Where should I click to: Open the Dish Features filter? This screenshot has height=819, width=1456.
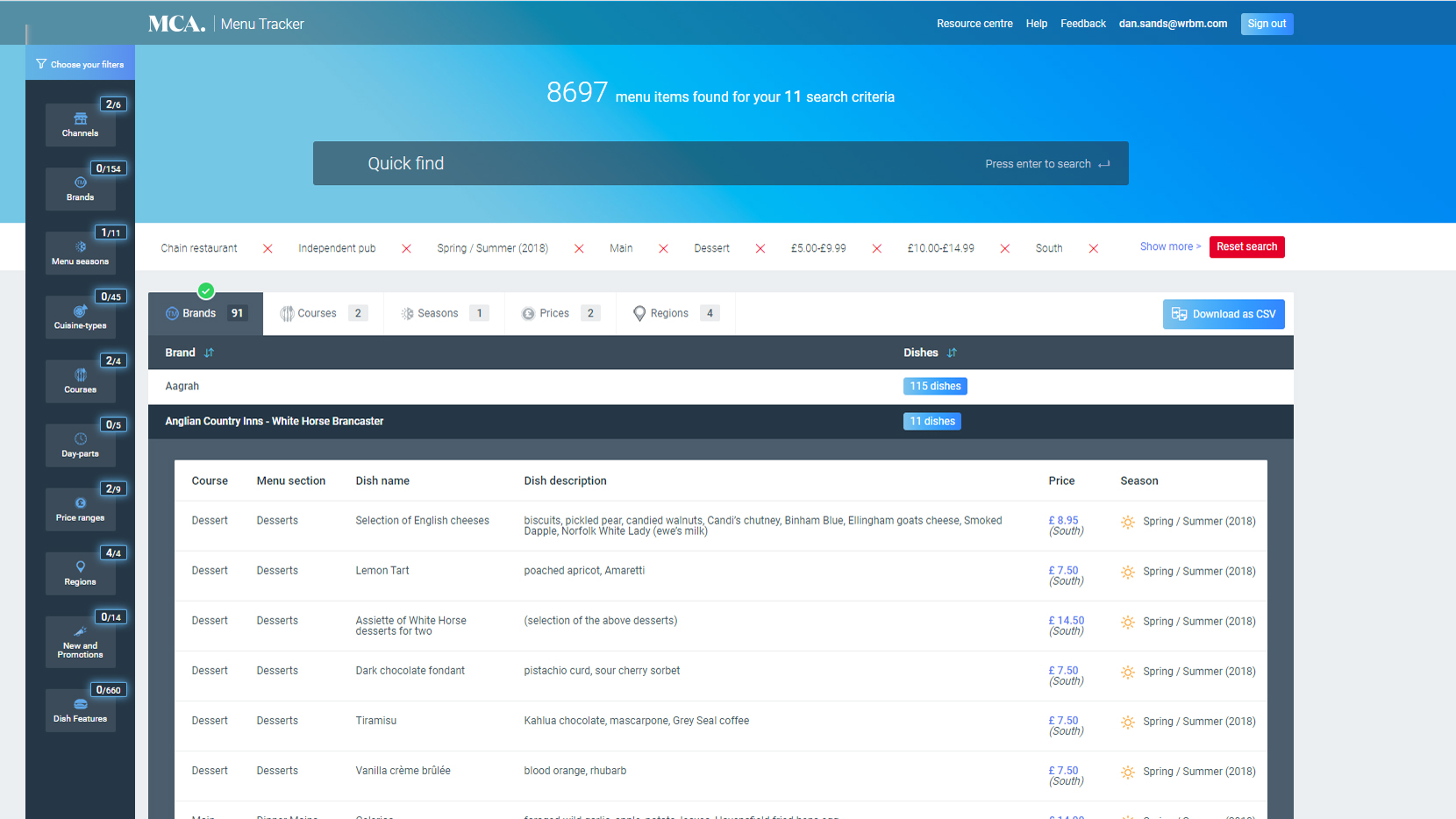pos(80,709)
